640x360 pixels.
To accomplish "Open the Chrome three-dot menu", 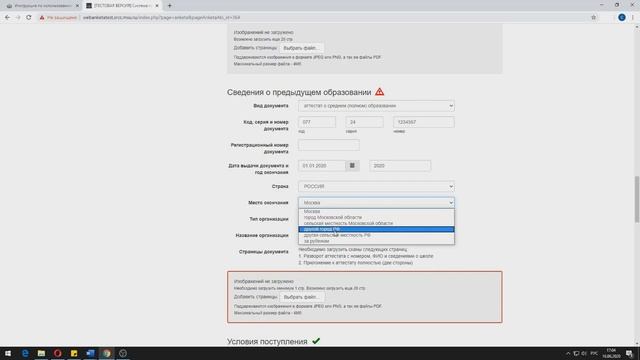I will [633, 17].
